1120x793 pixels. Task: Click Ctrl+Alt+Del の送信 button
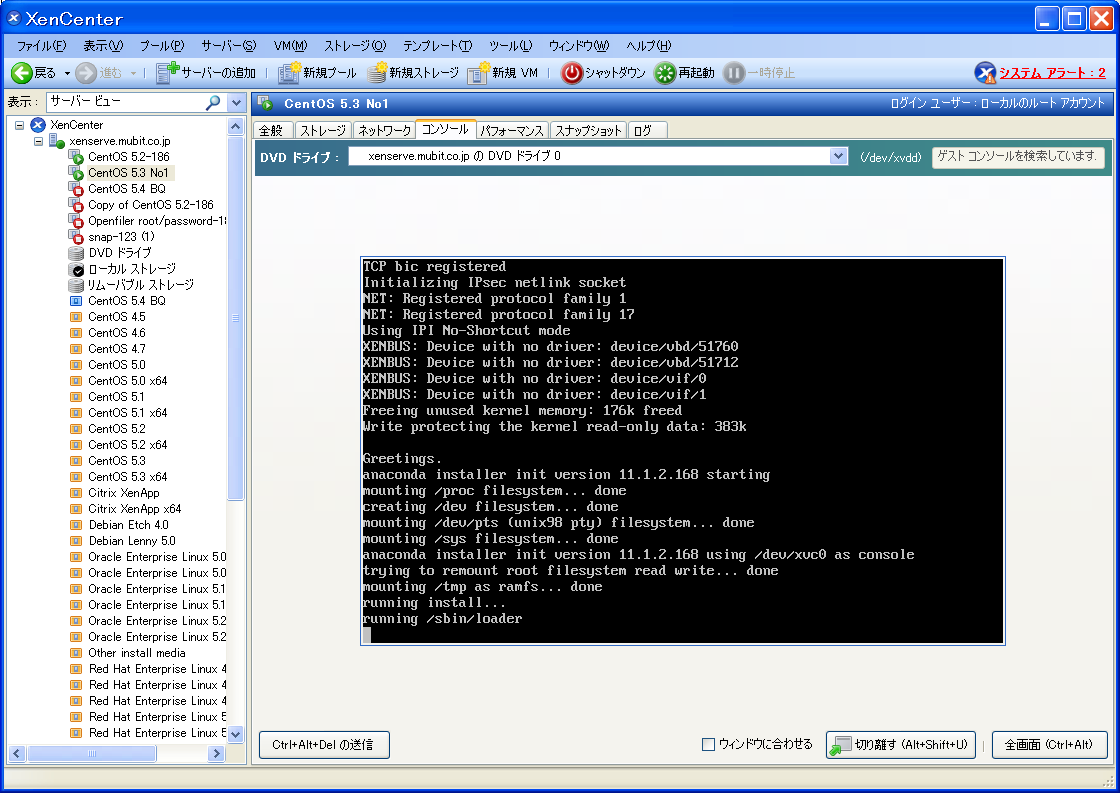pyautogui.click(x=324, y=744)
